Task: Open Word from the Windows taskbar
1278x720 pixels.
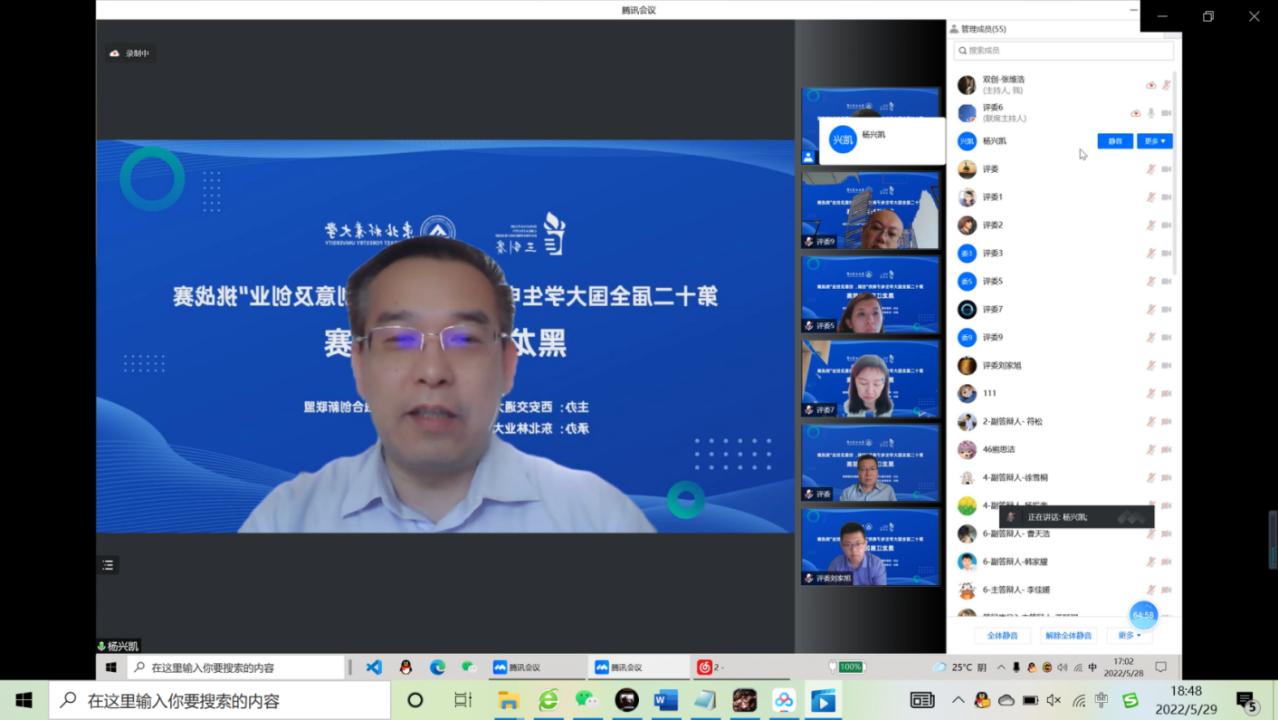Action: [665, 700]
